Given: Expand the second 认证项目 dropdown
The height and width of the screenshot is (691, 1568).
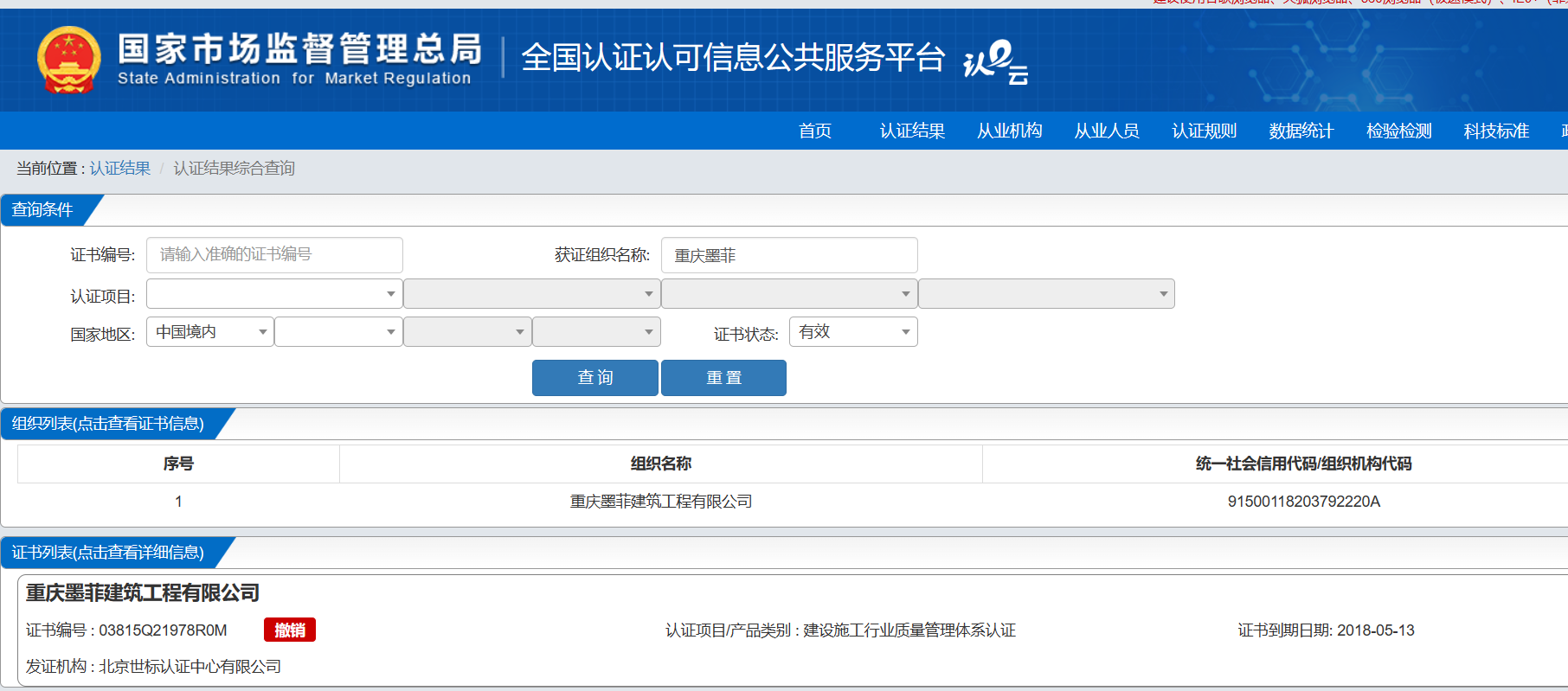Looking at the screenshot, I should pos(531,294).
